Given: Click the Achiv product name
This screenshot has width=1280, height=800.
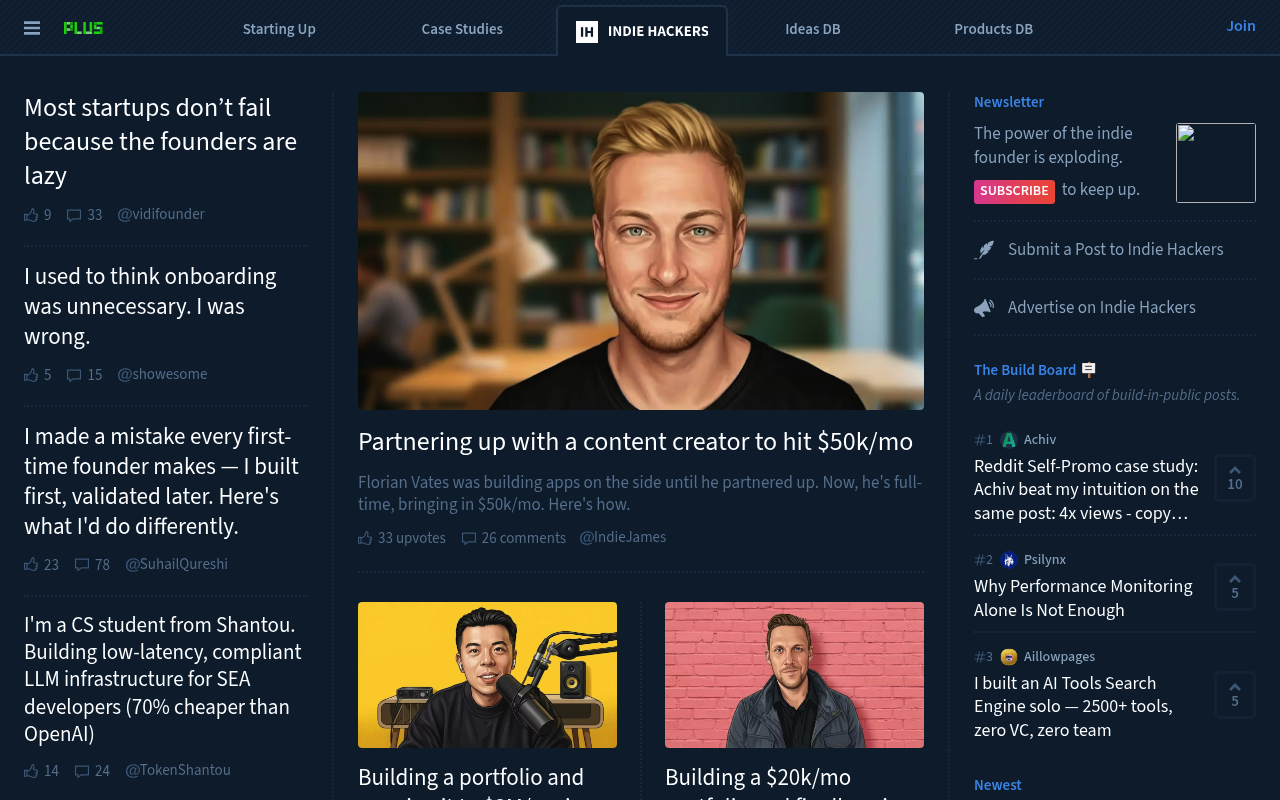Looking at the screenshot, I should [1040, 440].
